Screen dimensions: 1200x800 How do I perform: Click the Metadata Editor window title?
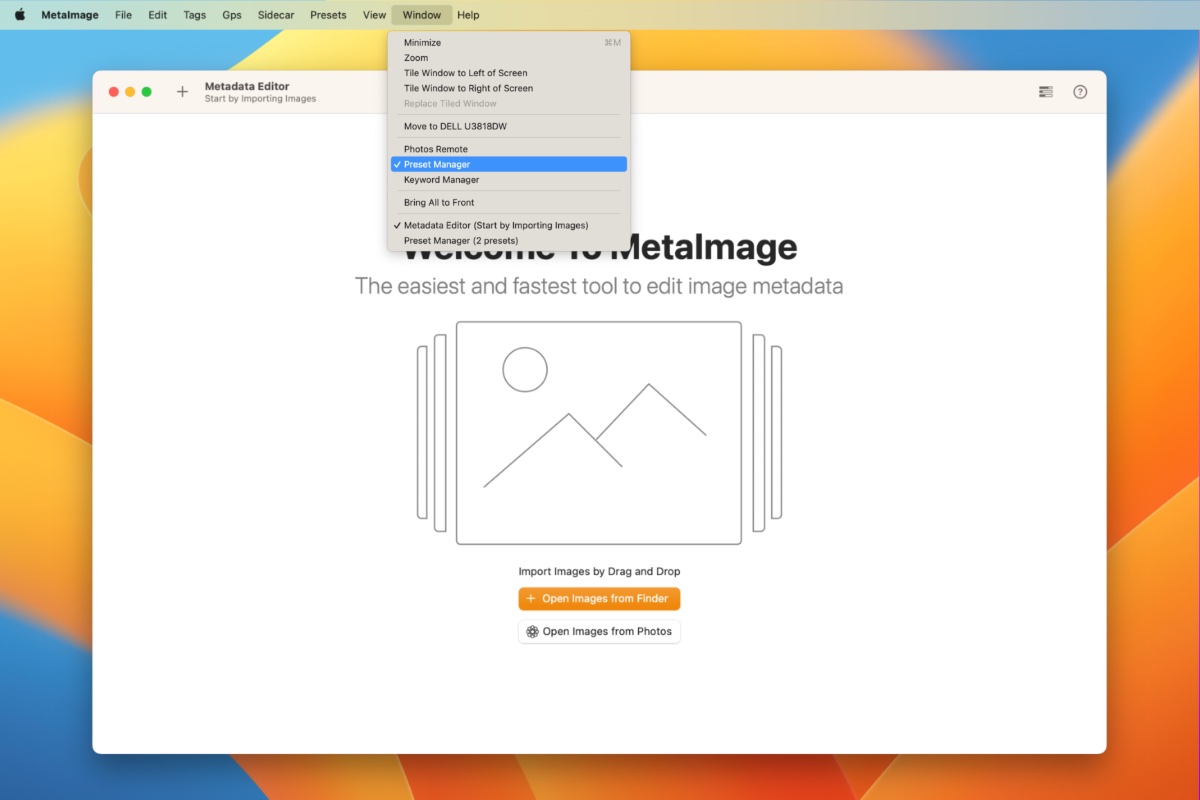click(247, 86)
